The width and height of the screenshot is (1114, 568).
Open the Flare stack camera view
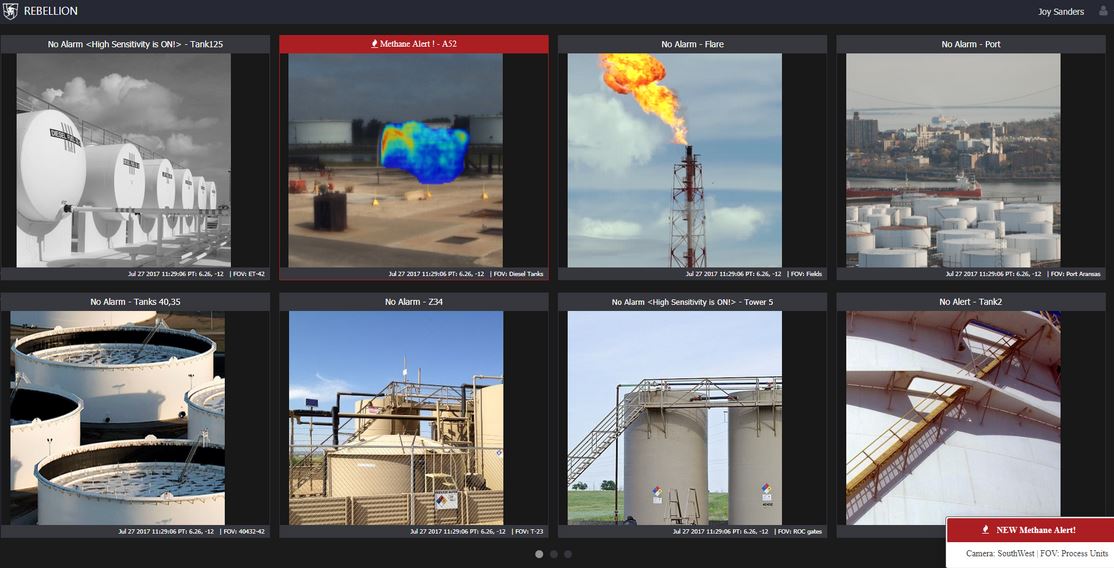(674, 160)
